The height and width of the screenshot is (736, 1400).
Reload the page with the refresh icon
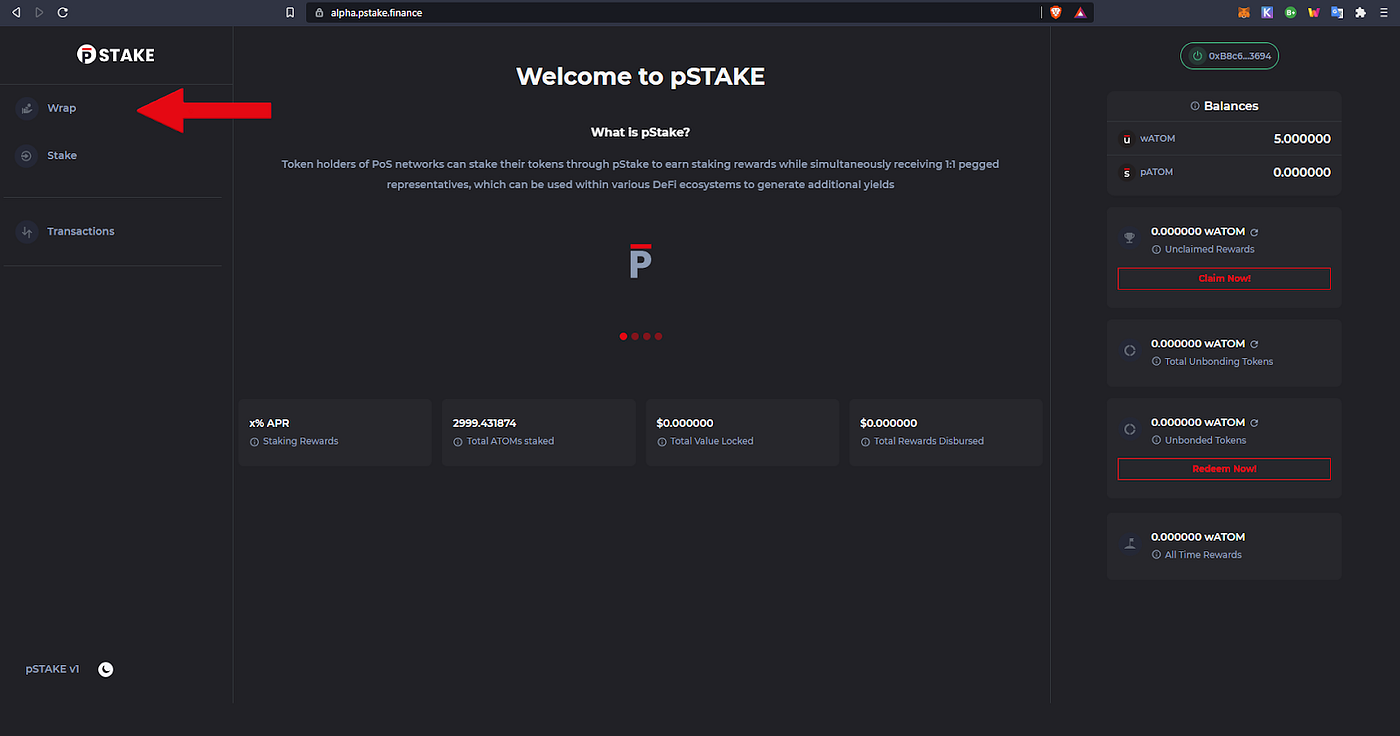[63, 12]
